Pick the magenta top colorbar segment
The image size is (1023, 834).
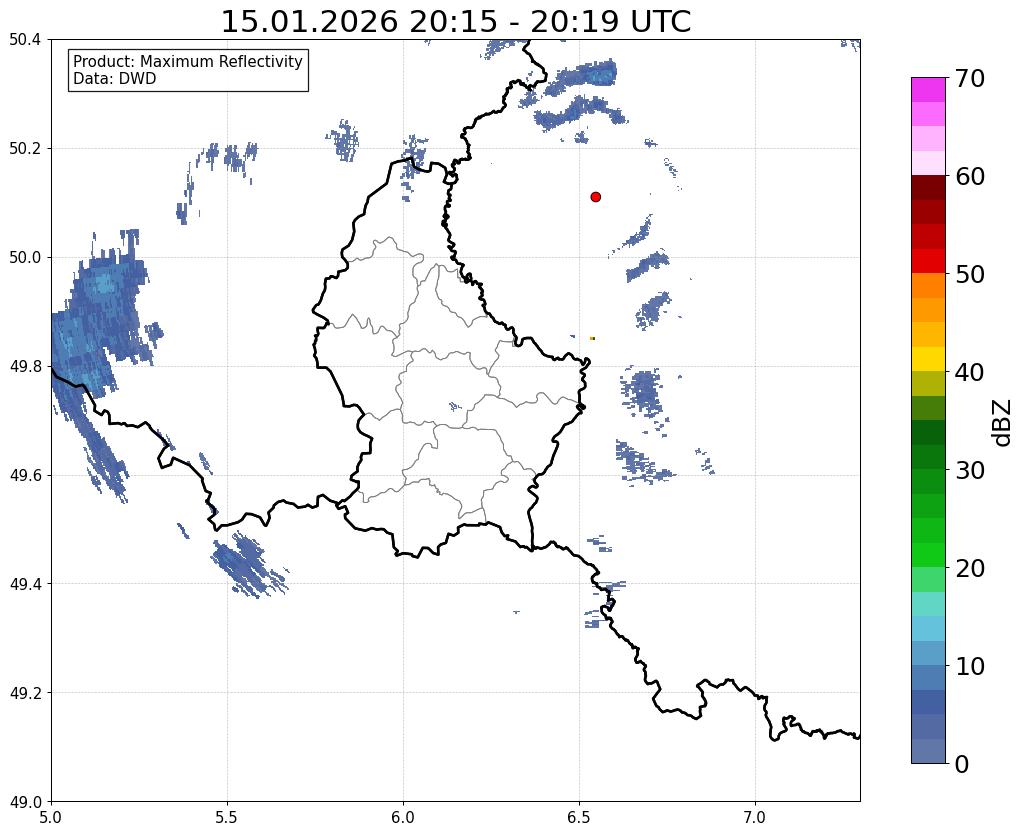[928, 90]
